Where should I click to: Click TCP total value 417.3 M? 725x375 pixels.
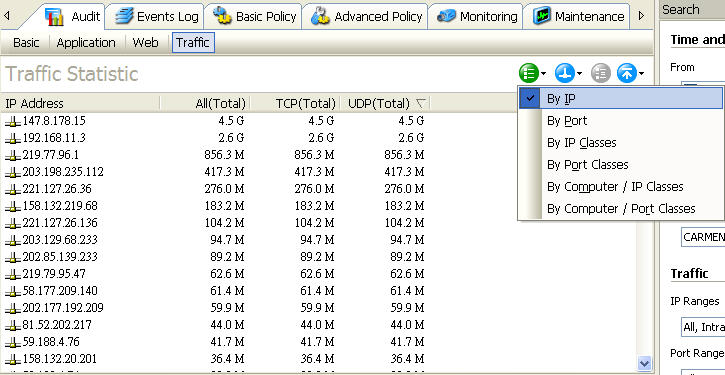(314, 172)
